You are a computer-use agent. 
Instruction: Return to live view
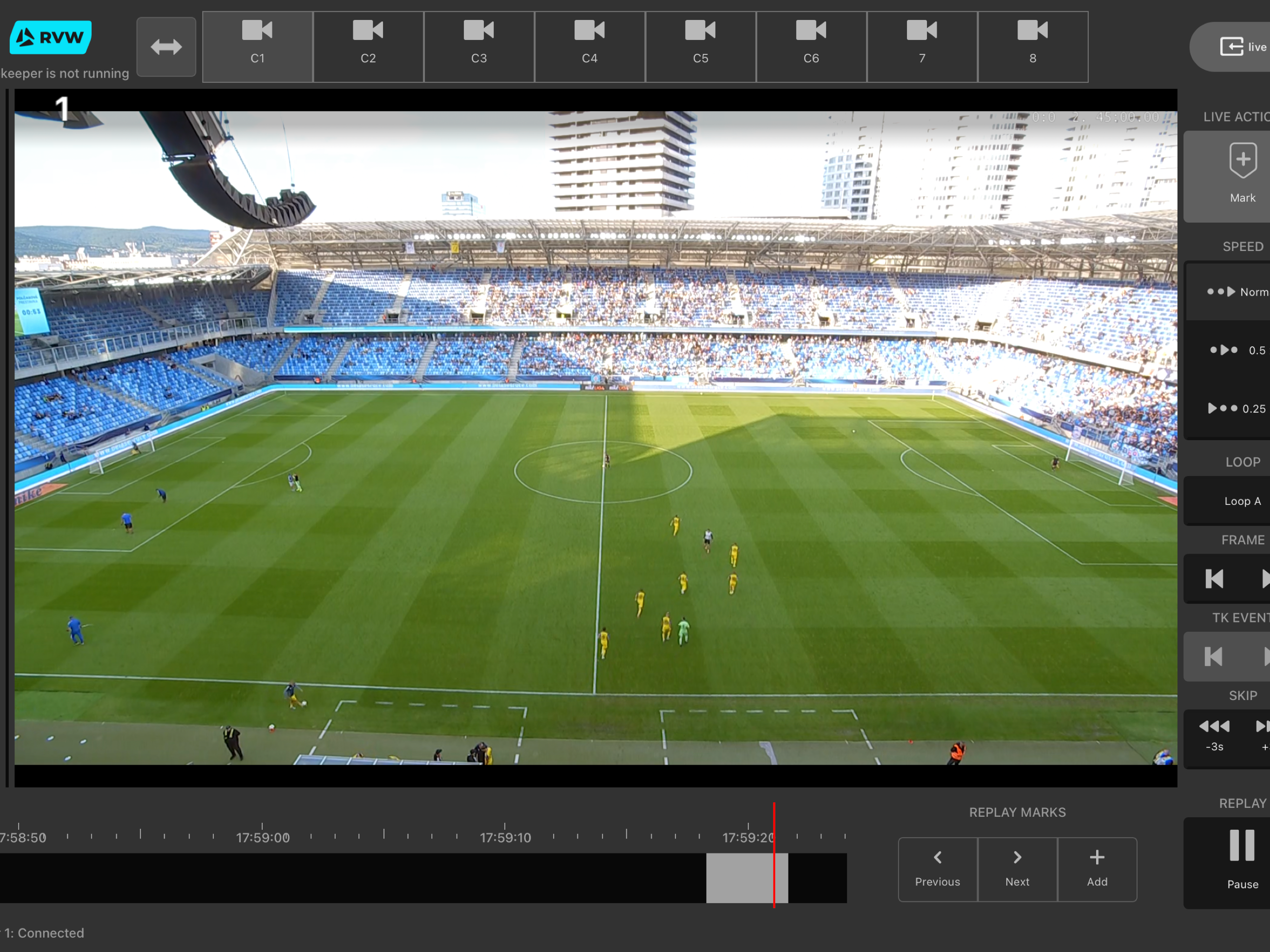[1231, 47]
